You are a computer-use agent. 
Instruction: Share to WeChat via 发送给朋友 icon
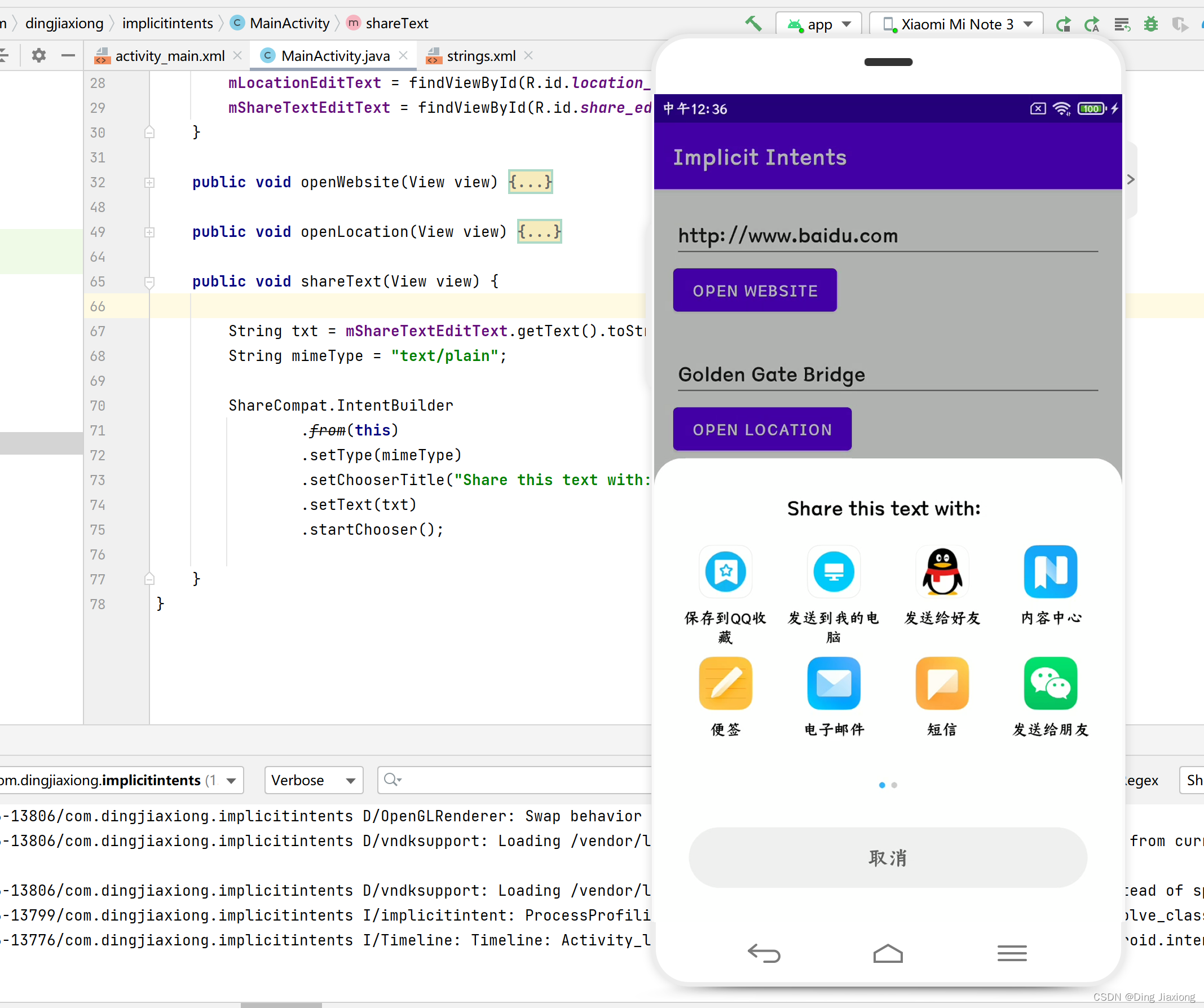(x=1050, y=684)
